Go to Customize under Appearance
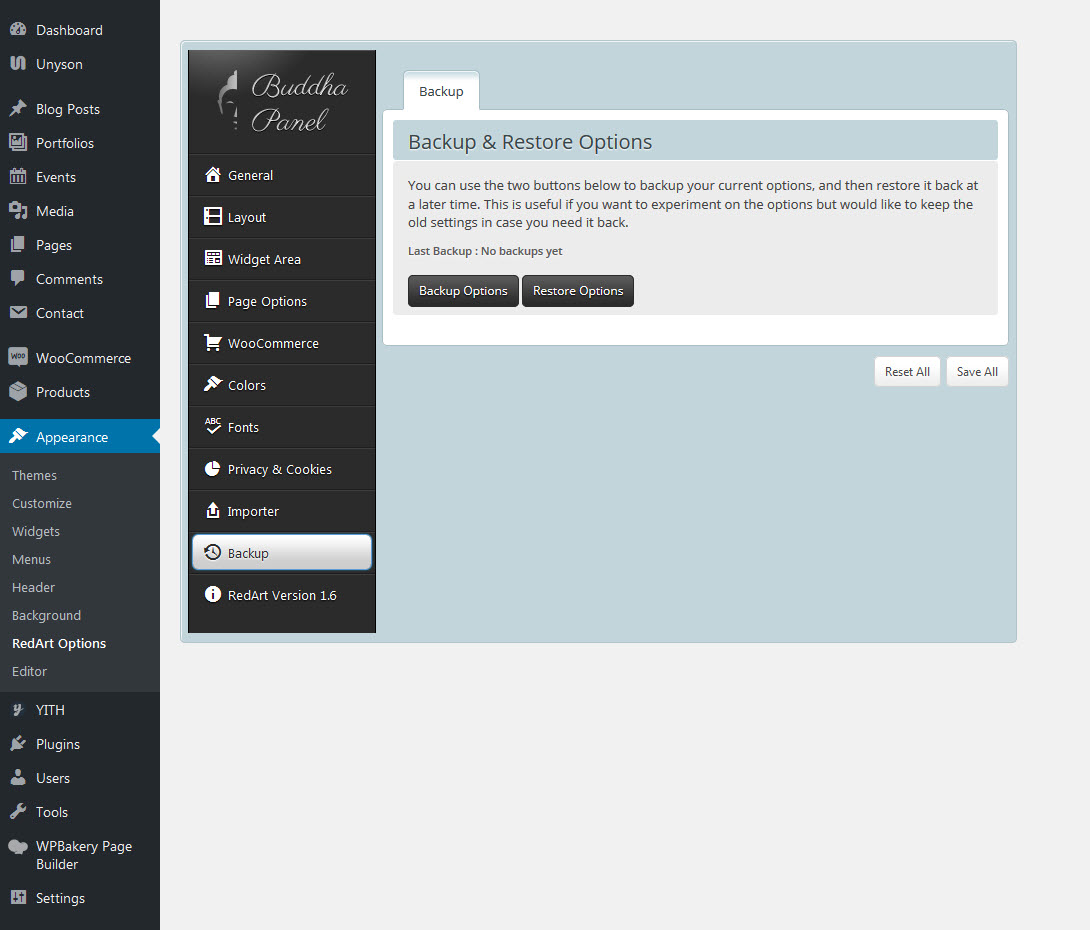The image size is (1090, 930). coord(42,503)
